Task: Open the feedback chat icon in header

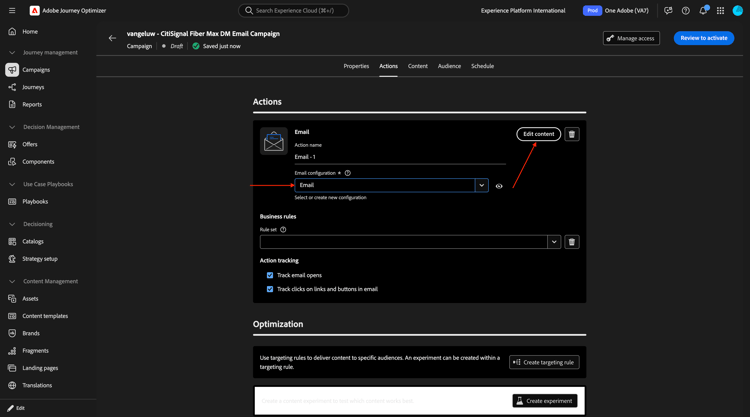Action: (668, 11)
